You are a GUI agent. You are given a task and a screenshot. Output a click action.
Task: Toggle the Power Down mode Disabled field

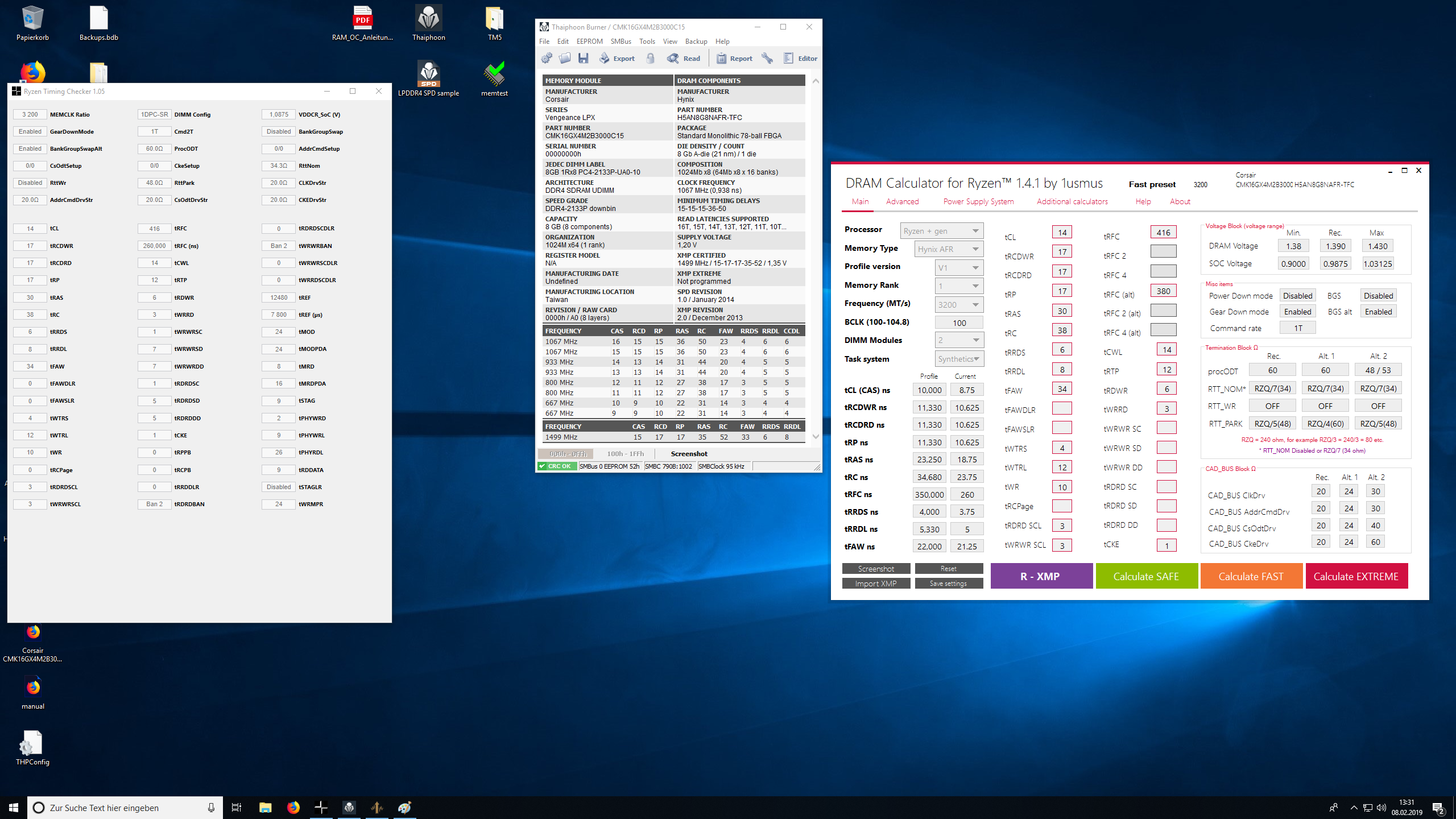[x=1297, y=296]
